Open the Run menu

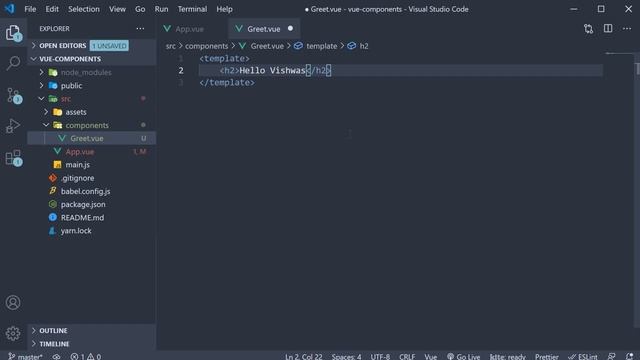pyautogui.click(x=161, y=9)
